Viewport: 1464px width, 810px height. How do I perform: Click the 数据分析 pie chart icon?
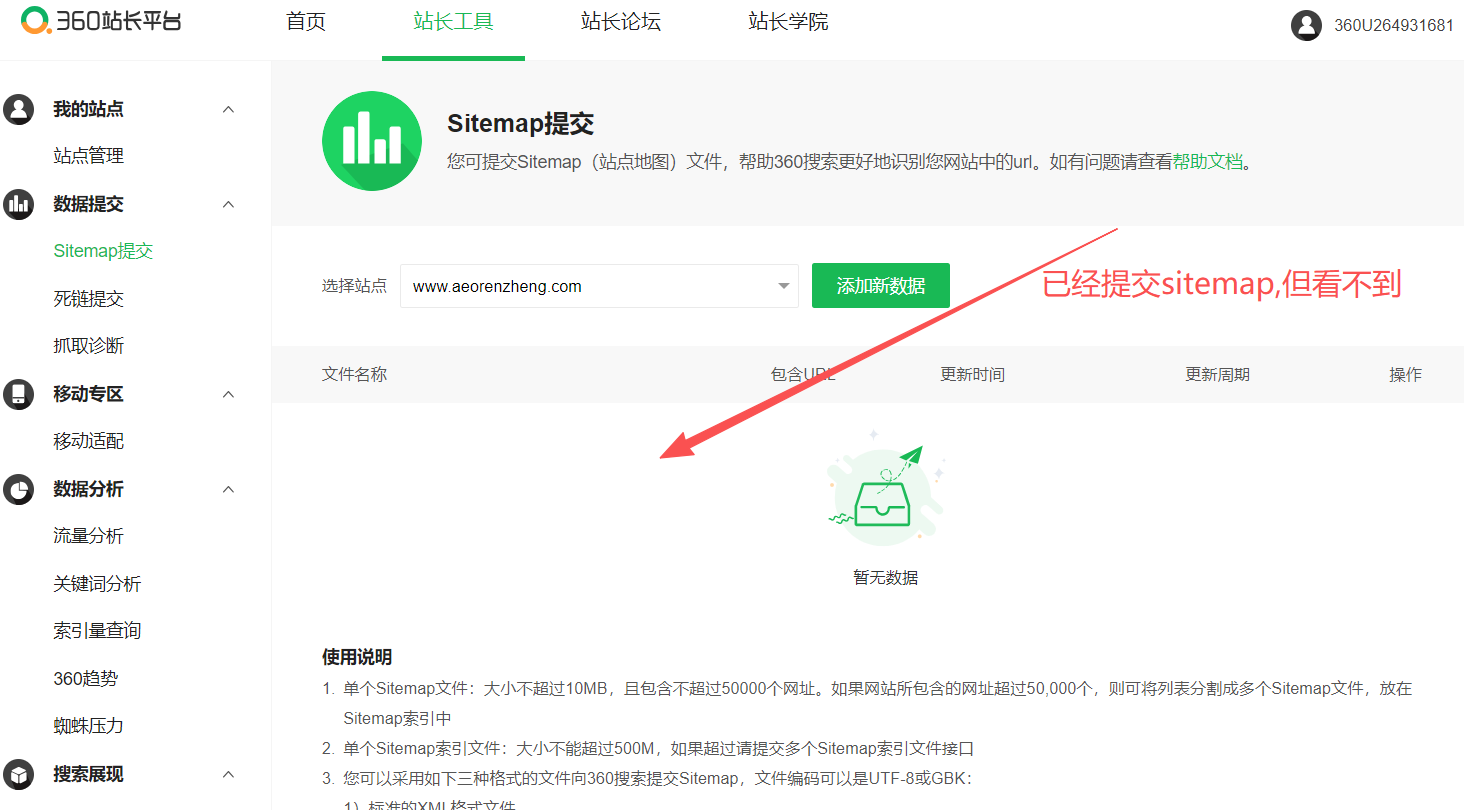click(18, 489)
